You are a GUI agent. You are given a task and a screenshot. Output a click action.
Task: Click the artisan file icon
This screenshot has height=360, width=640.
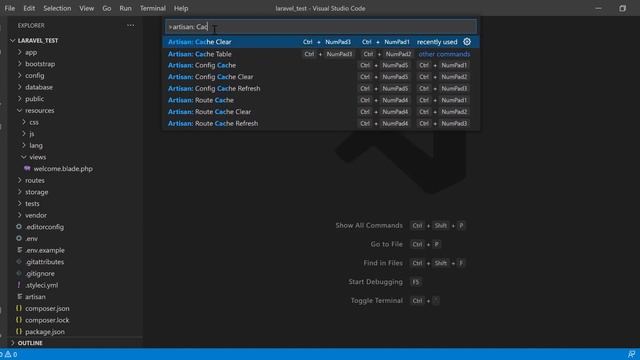19,297
